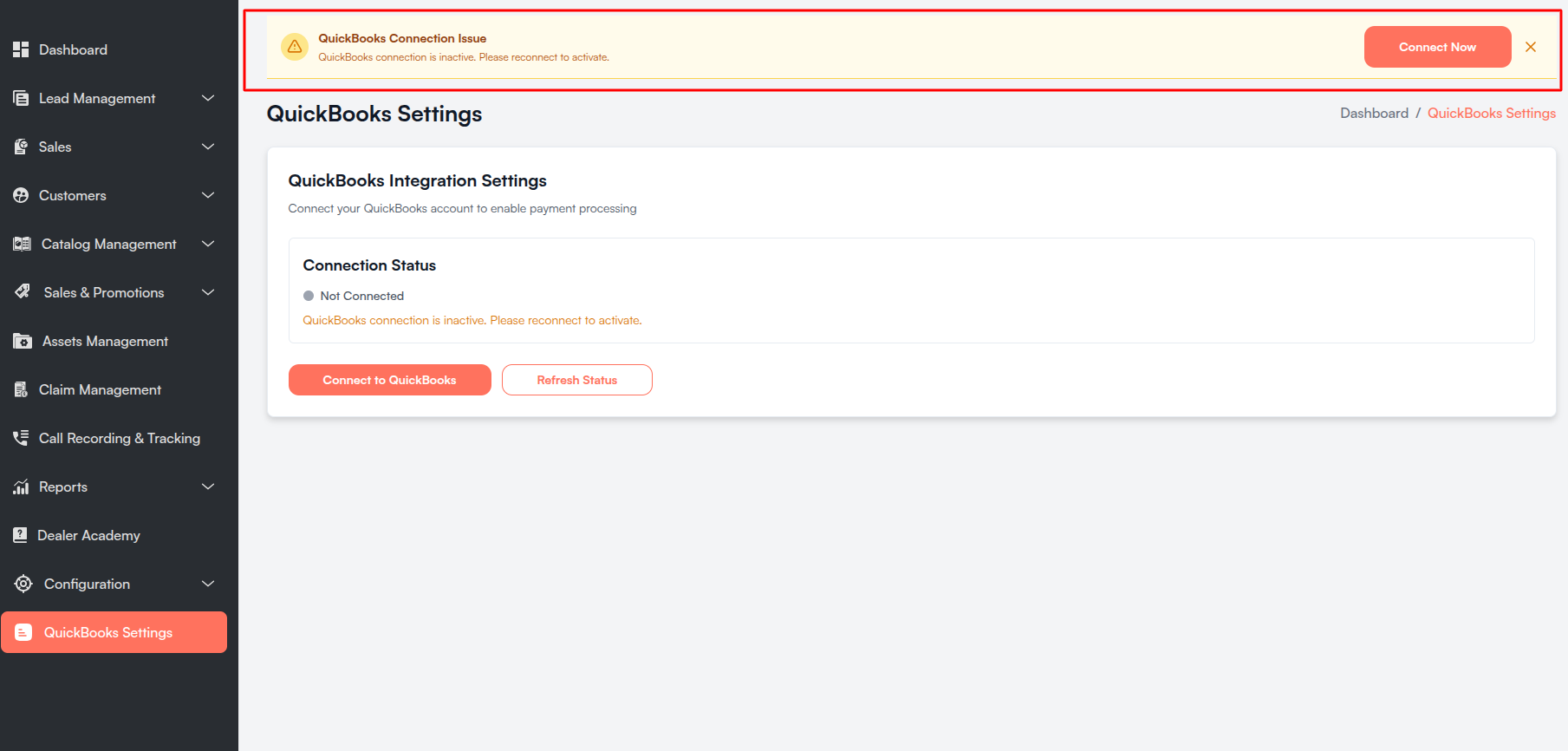Image resolution: width=1568 pixels, height=751 pixels.
Task: Click the Not Connected status text
Action: pos(361,296)
